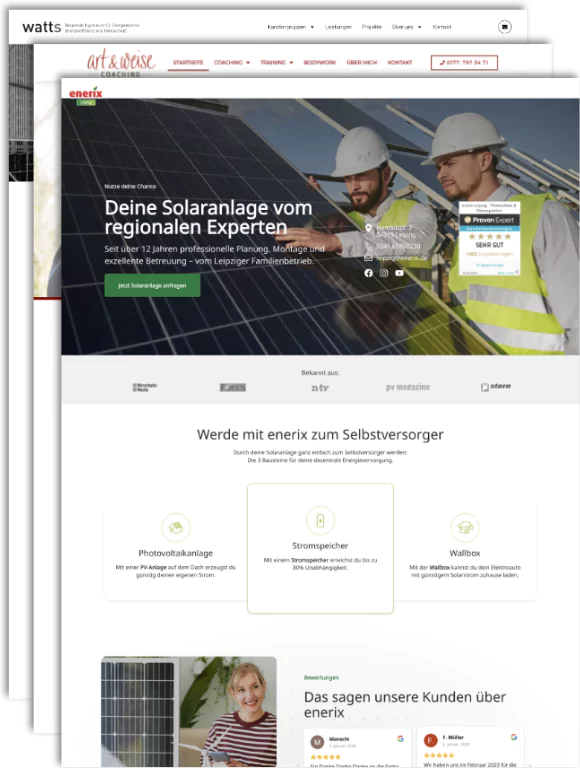Click the map pin address icon

coord(368,228)
